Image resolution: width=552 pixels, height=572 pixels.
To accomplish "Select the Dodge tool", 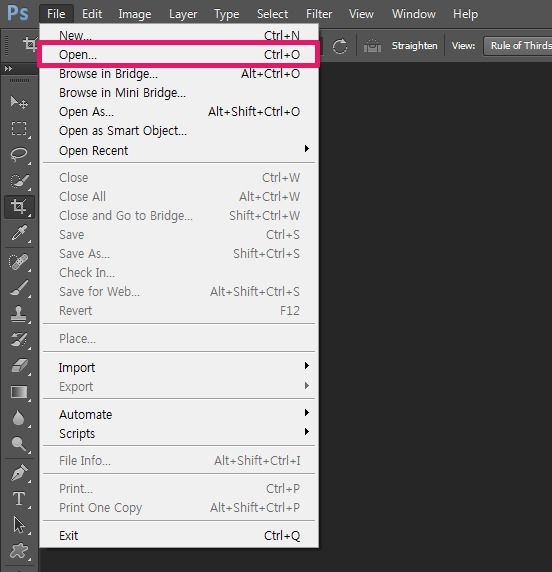I will pos(19,444).
